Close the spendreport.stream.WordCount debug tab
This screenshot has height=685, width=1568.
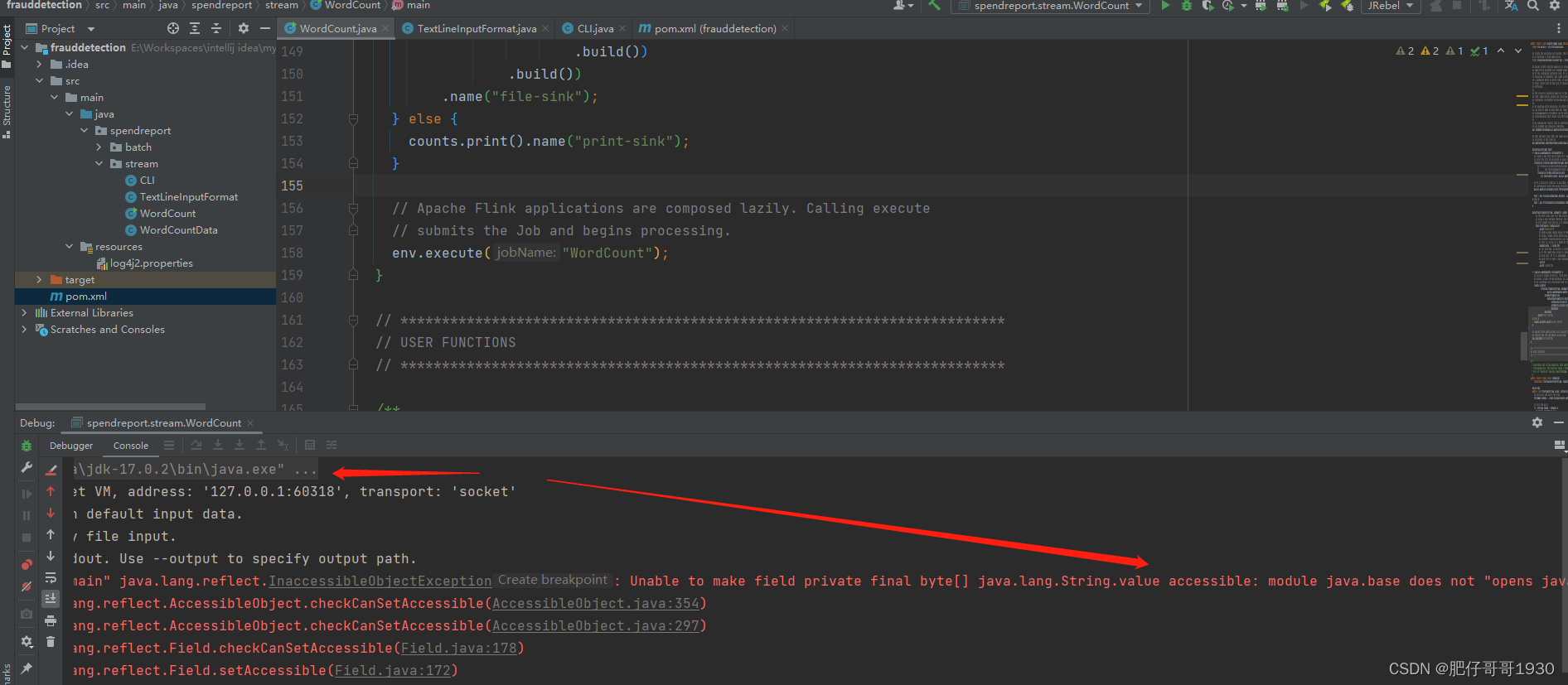pyautogui.click(x=250, y=423)
